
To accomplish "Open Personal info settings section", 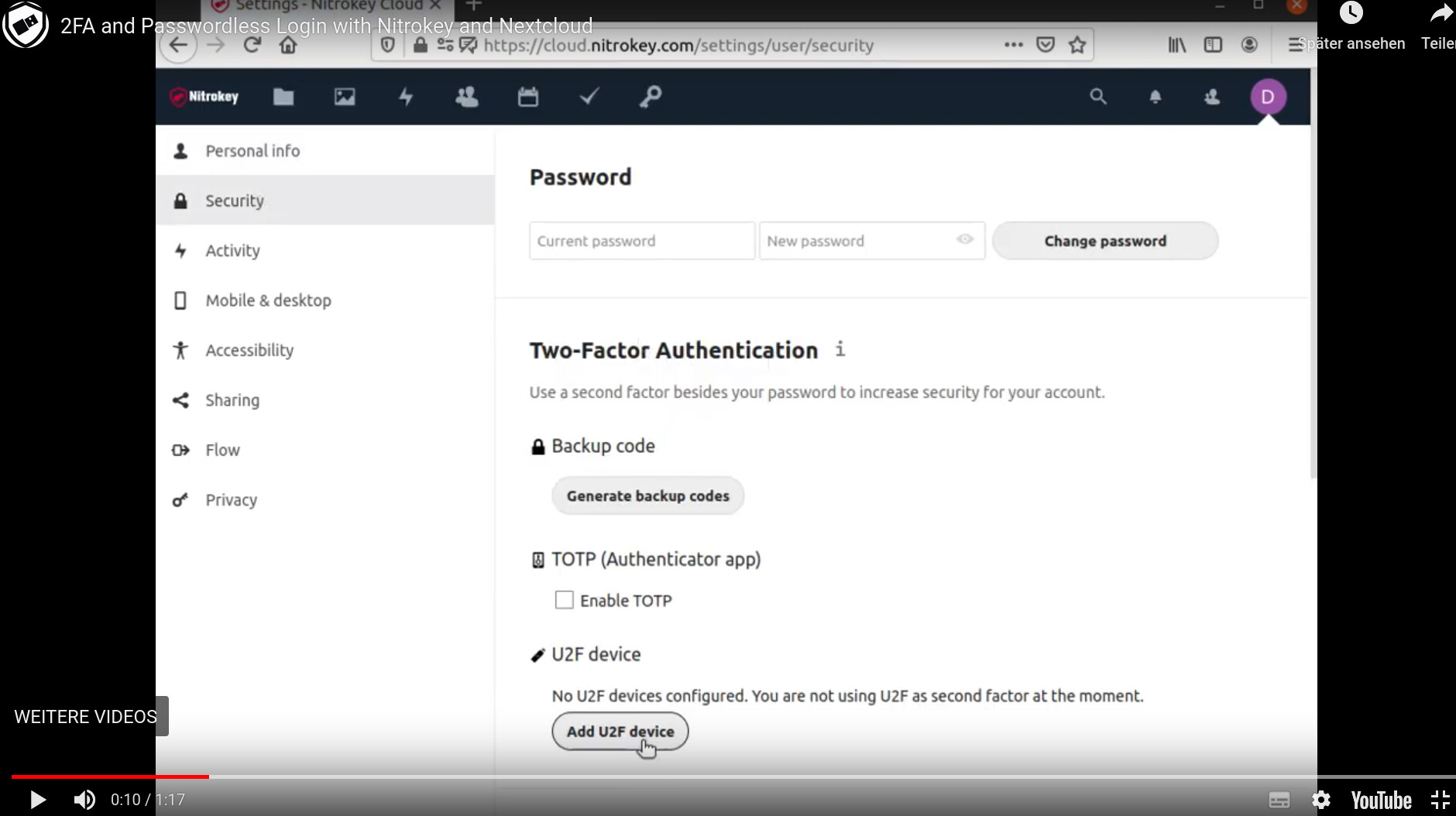I will tap(325, 151).
